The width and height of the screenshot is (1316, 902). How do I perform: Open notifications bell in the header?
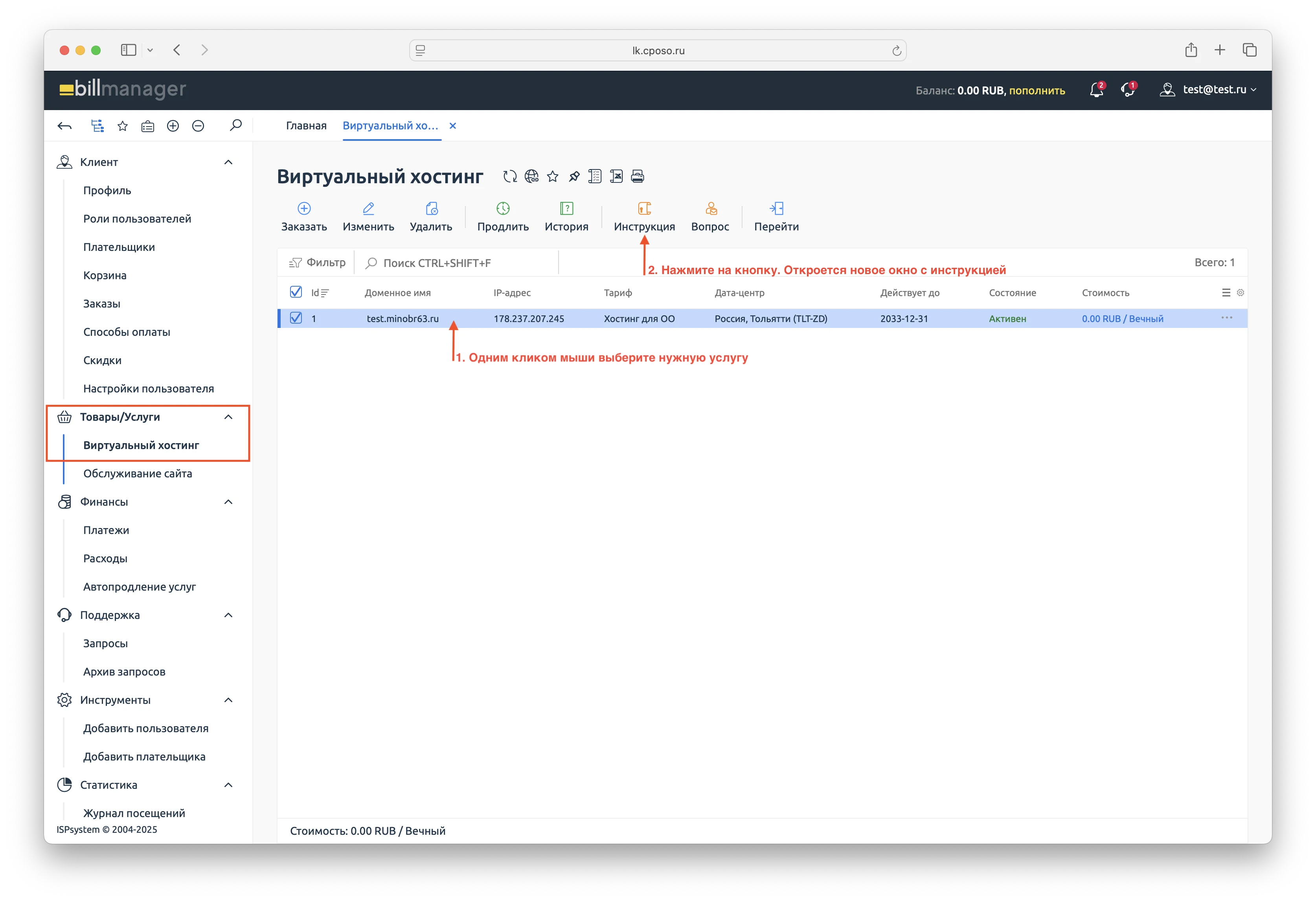[x=1097, y=90]
